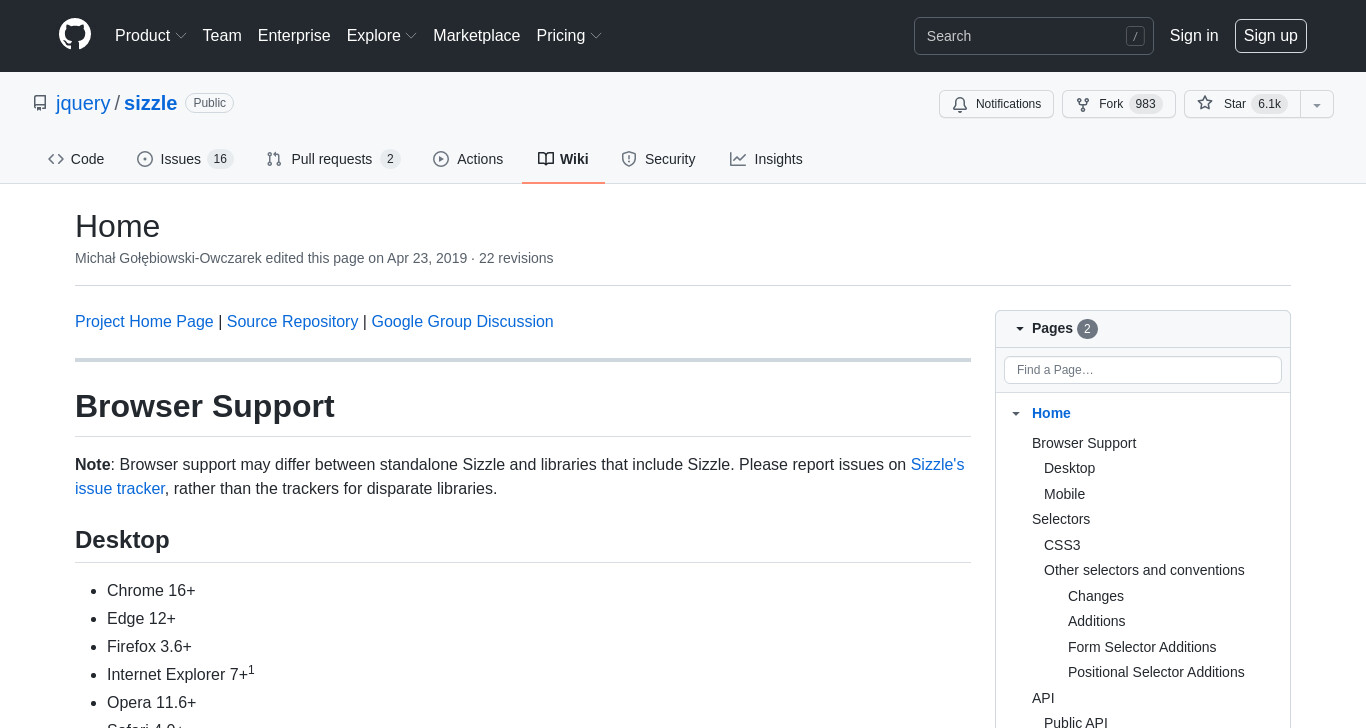Open the Product dropdown menu

click(151, 36)
